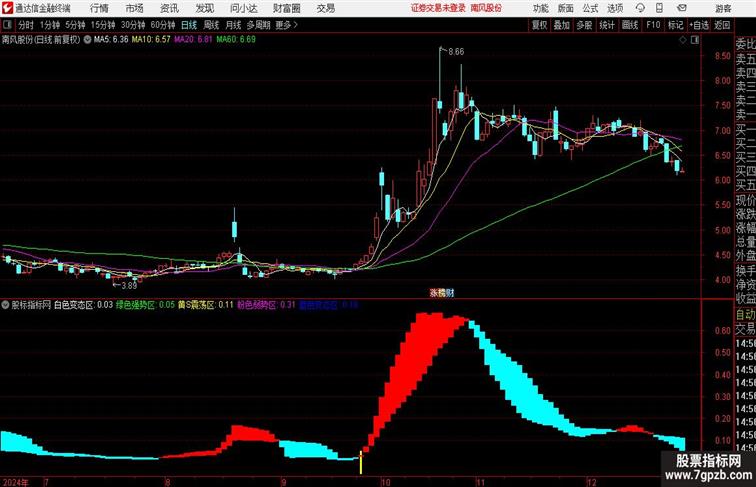Click the 复权 toolbar button
756x487 pixels.
(x=539, y=25)
